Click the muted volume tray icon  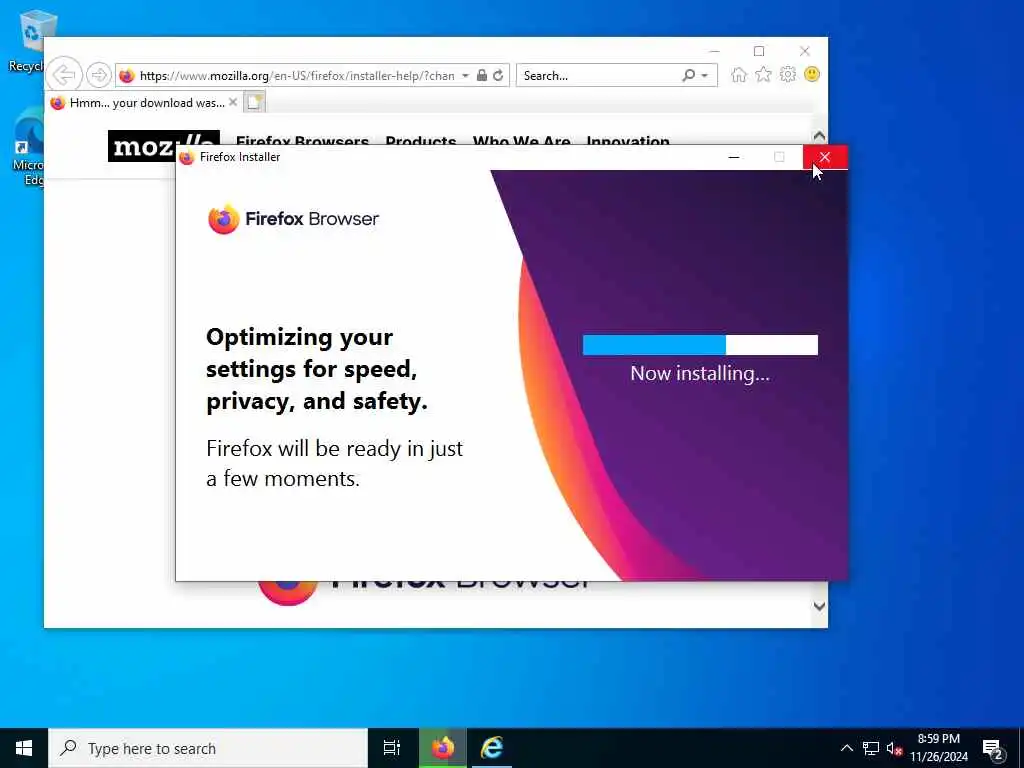(894, 748)
